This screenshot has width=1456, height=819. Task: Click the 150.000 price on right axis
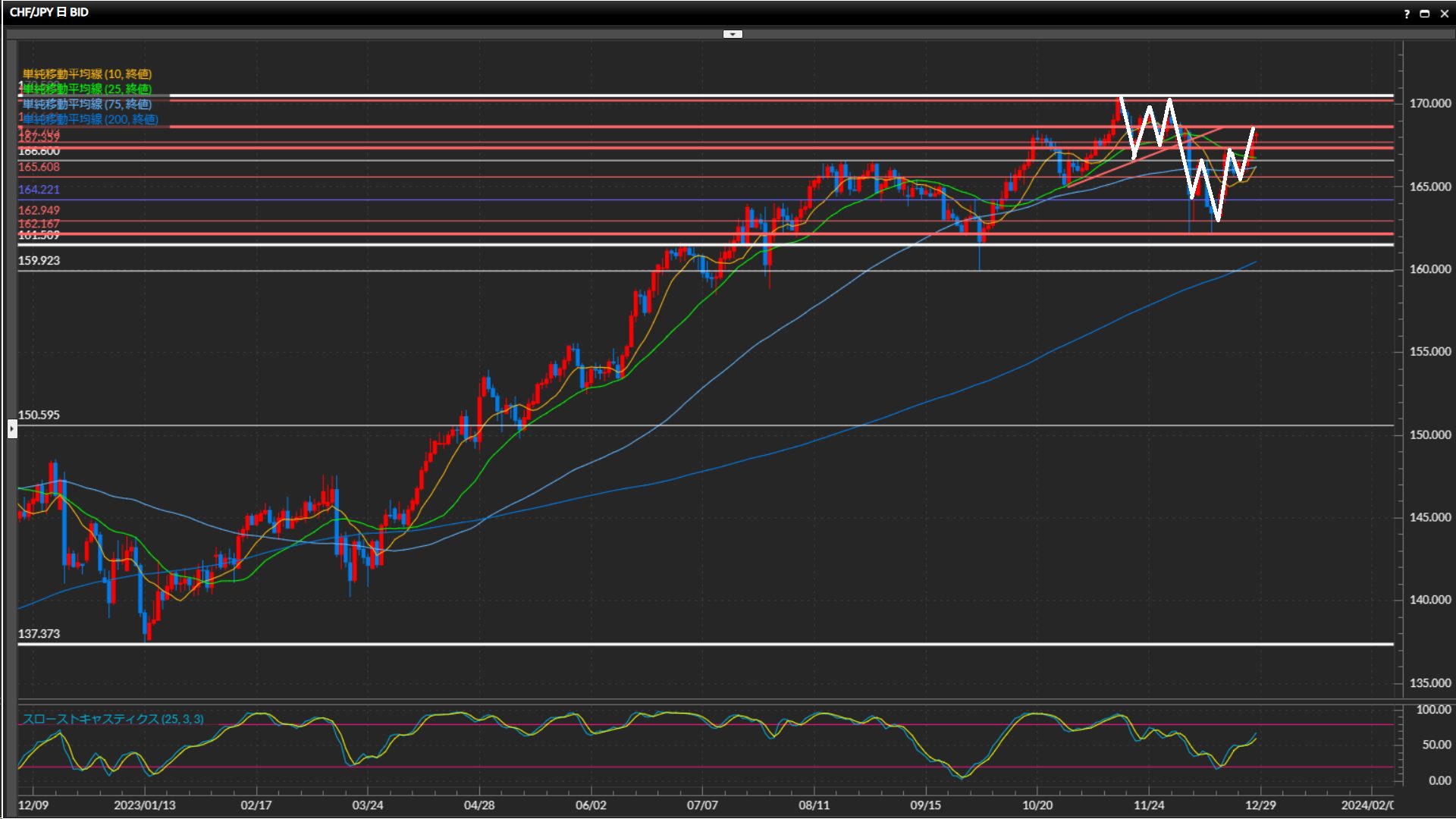pos(1429,435)
